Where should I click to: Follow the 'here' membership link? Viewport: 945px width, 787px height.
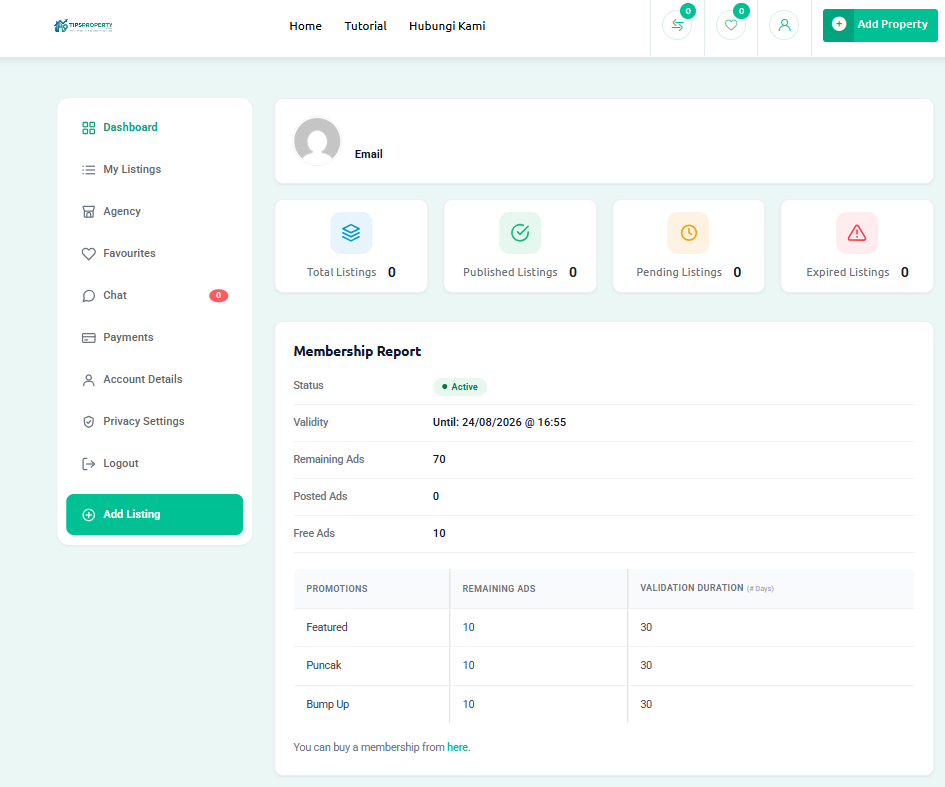[x=457, y=747]
